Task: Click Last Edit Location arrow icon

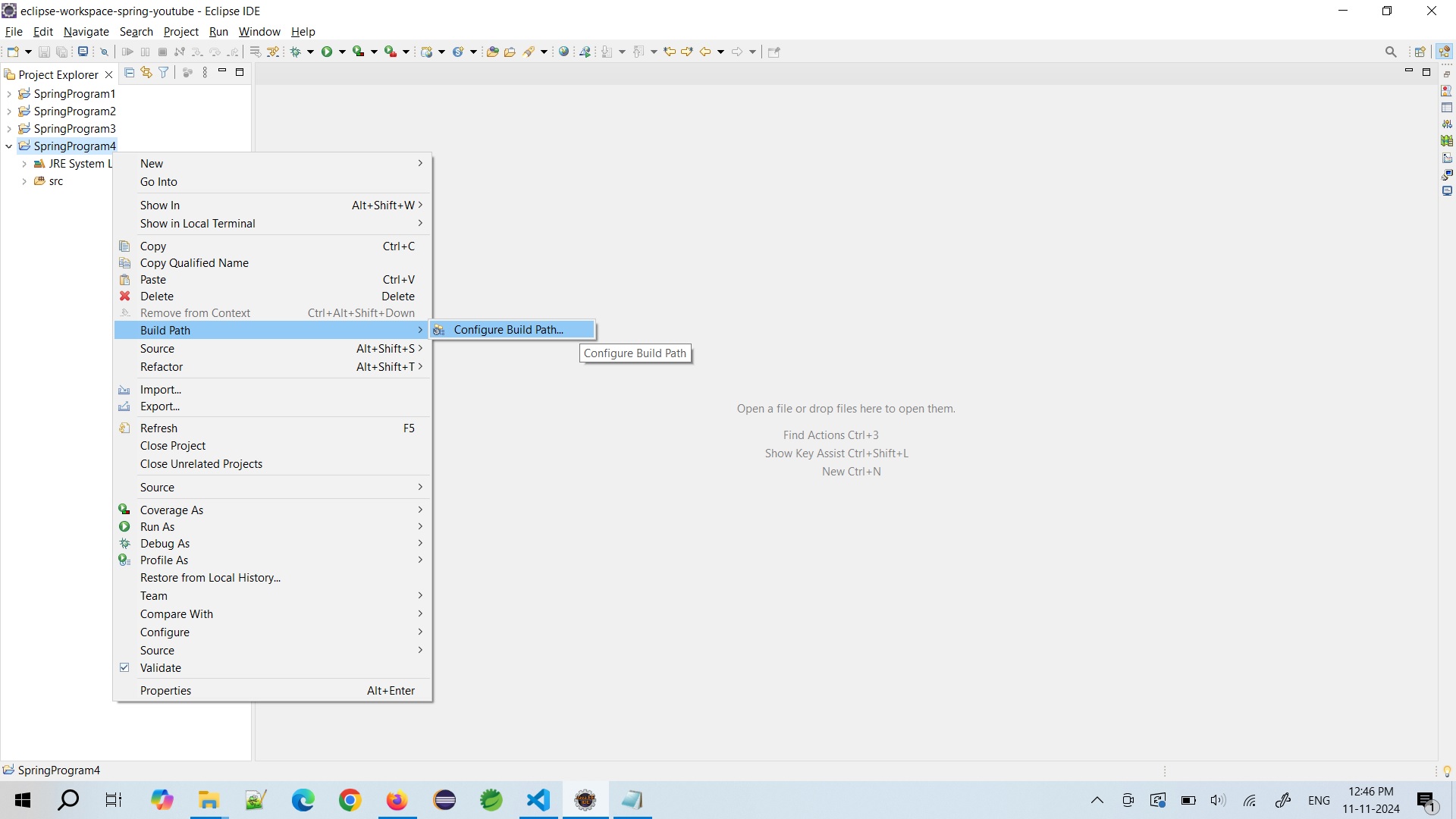Action: coord(670,52)
